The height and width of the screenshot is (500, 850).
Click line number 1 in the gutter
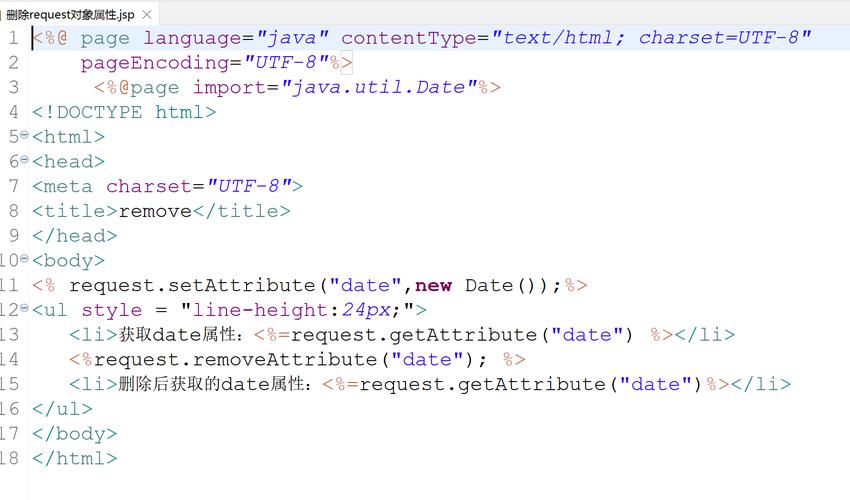(x=14, y=39)
